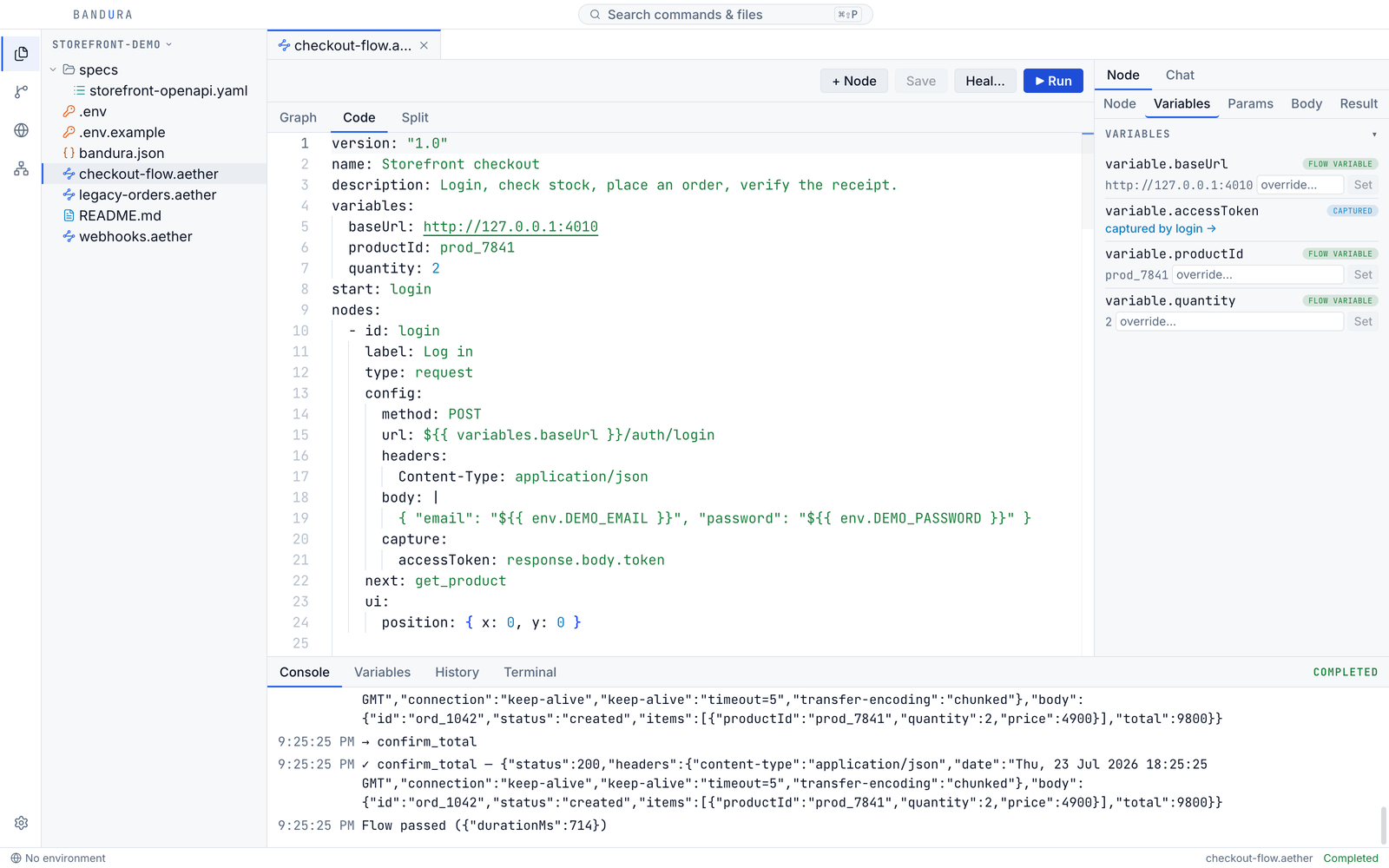Click the editor minimap slider area
Image resolution: width=1389 pixels, height=868 pixels.
pyautogui.click(x=1088, y=181)
